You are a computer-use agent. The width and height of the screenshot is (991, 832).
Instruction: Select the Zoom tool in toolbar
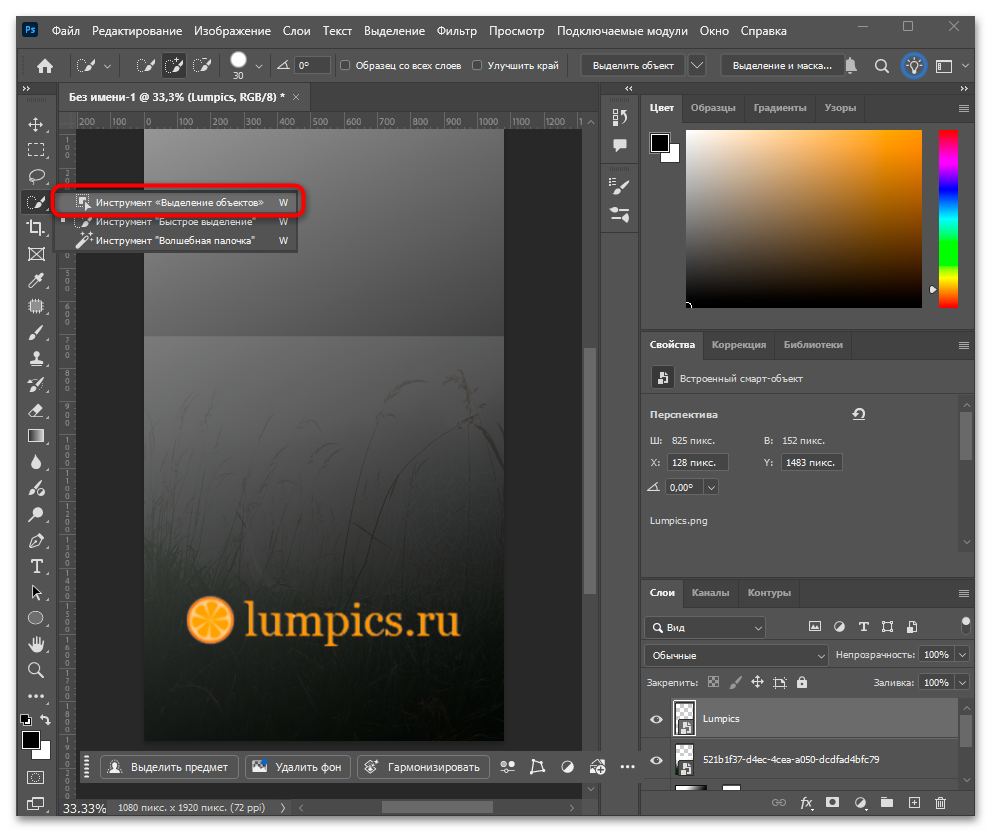[x=36, y=670]
